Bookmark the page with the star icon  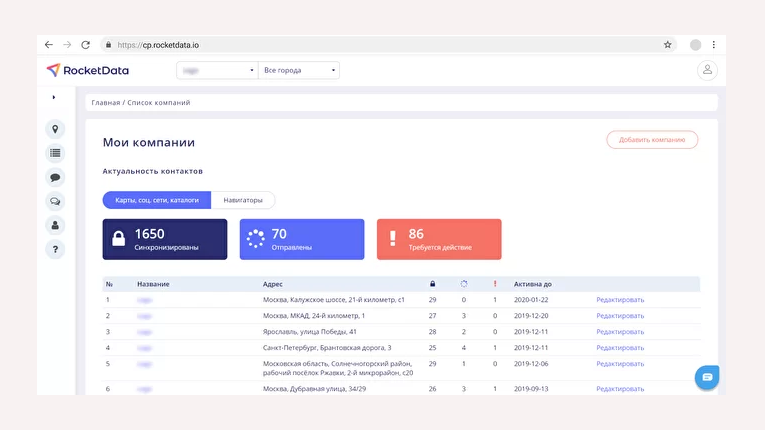pos(667,45)
